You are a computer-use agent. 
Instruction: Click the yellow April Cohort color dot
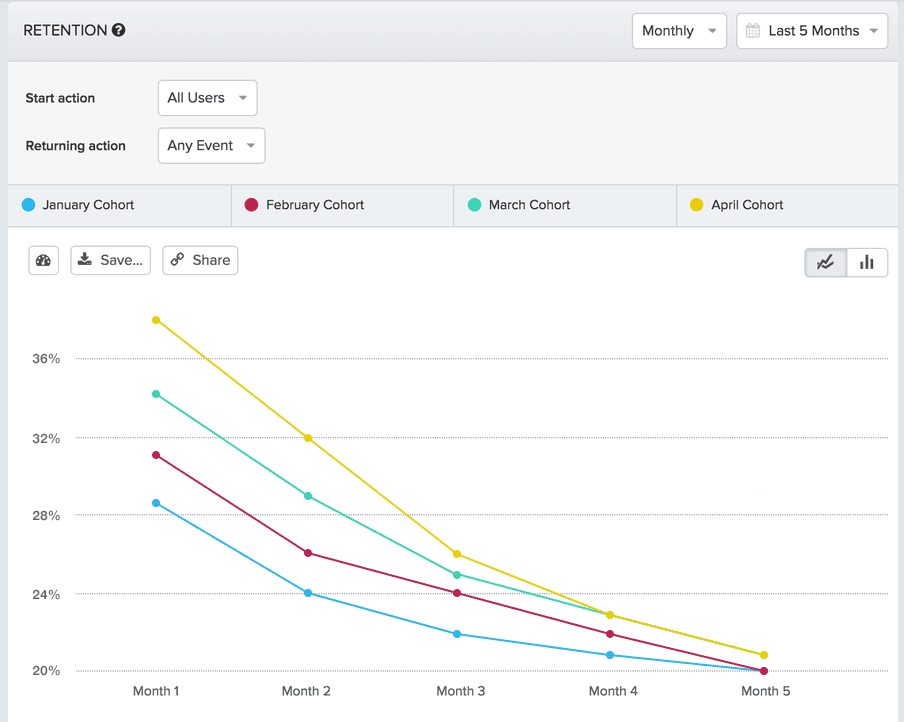click(697, 205)
